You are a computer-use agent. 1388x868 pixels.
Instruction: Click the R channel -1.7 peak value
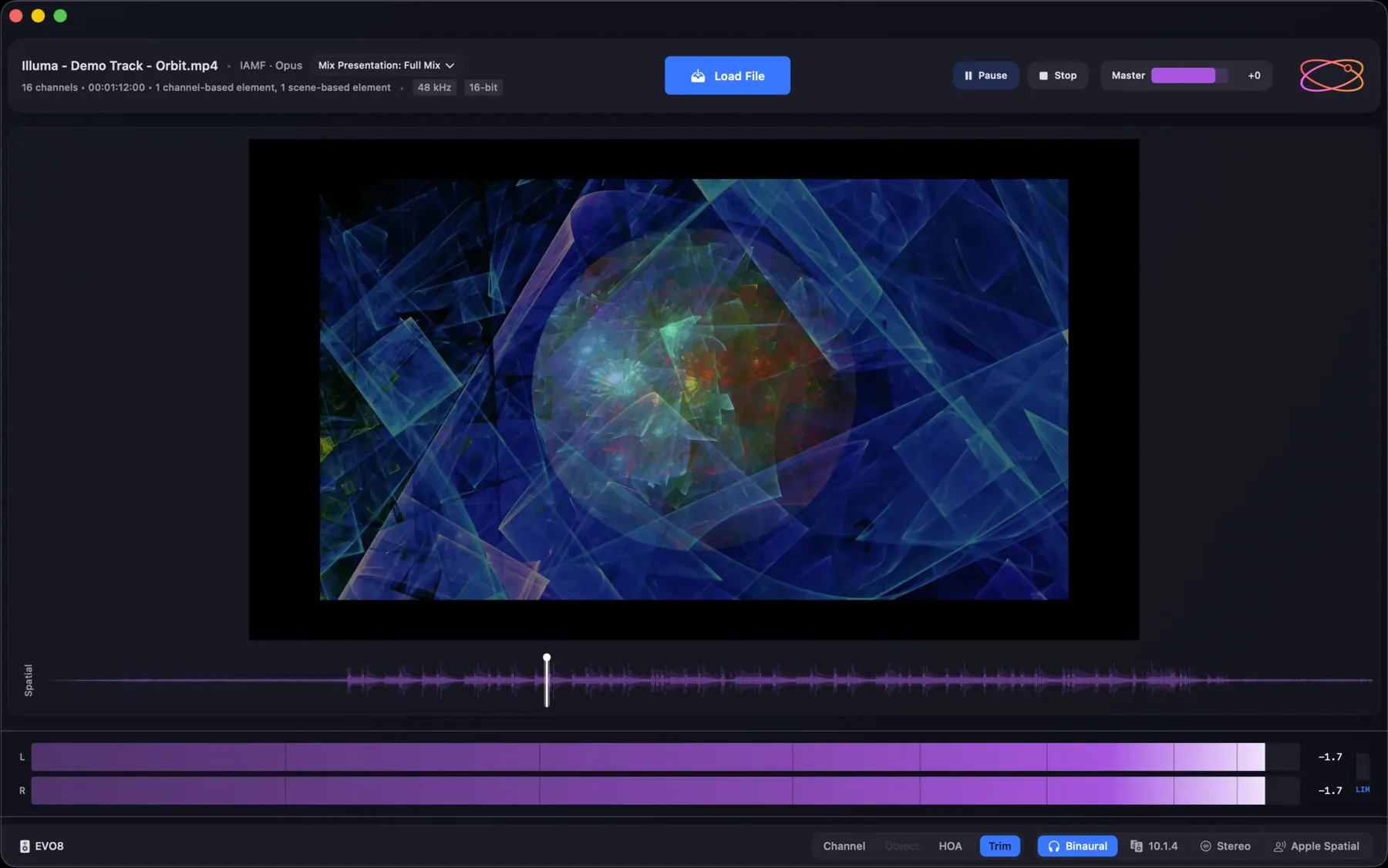tap(1330, 791)
